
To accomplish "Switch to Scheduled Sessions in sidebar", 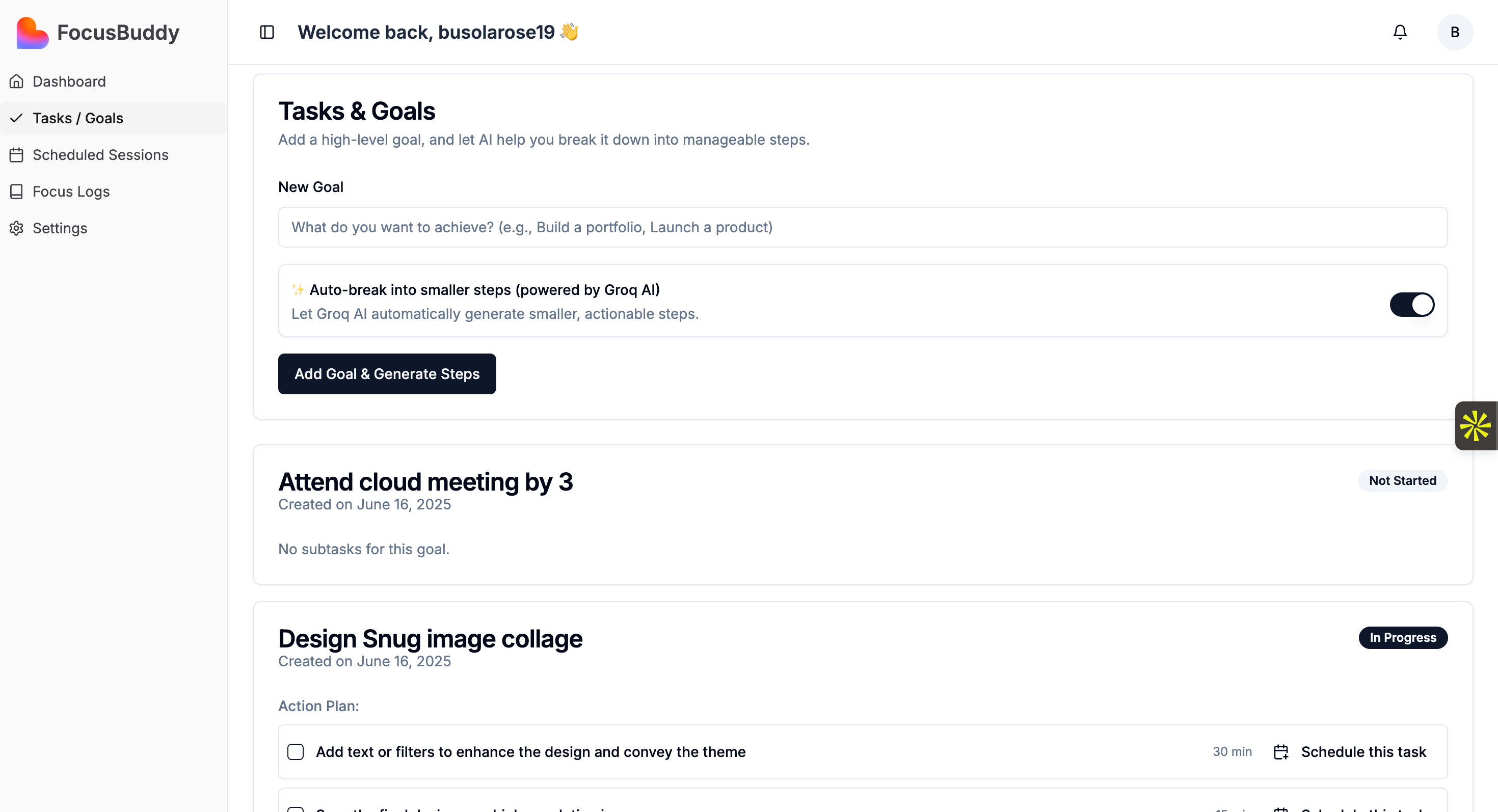I will point(100,155).
